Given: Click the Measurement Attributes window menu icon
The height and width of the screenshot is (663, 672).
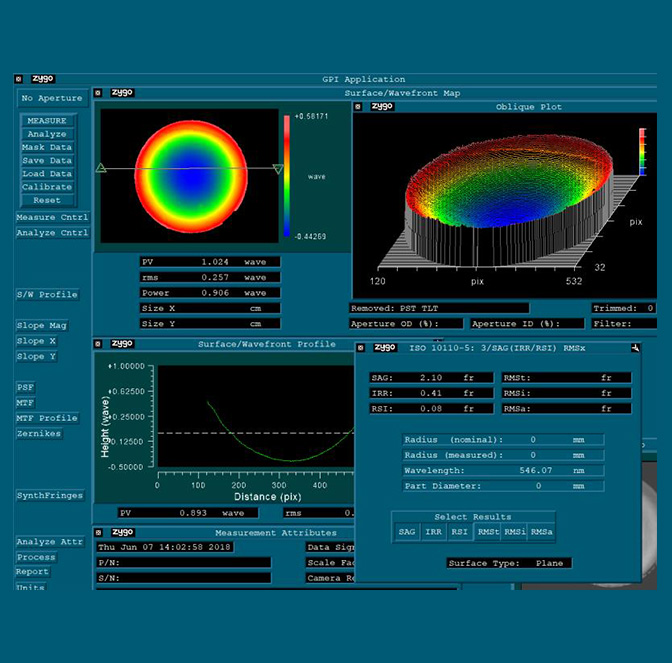Looking at the screenshot, I should [x=98, y=532].
